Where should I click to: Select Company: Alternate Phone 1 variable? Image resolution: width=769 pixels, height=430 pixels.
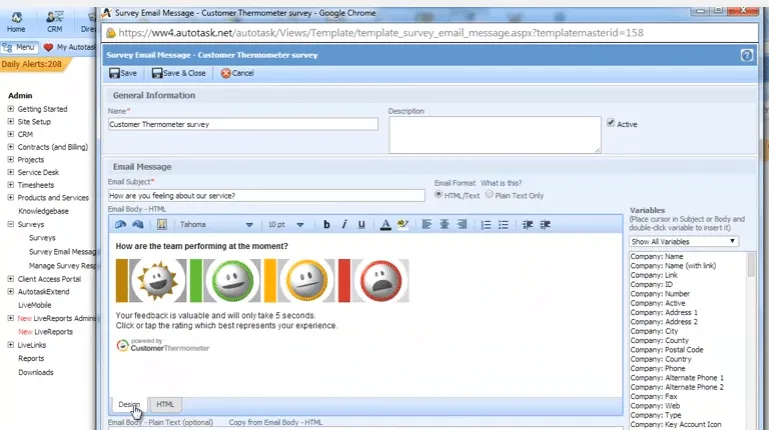pyautogui.click(x=677, y=378)
